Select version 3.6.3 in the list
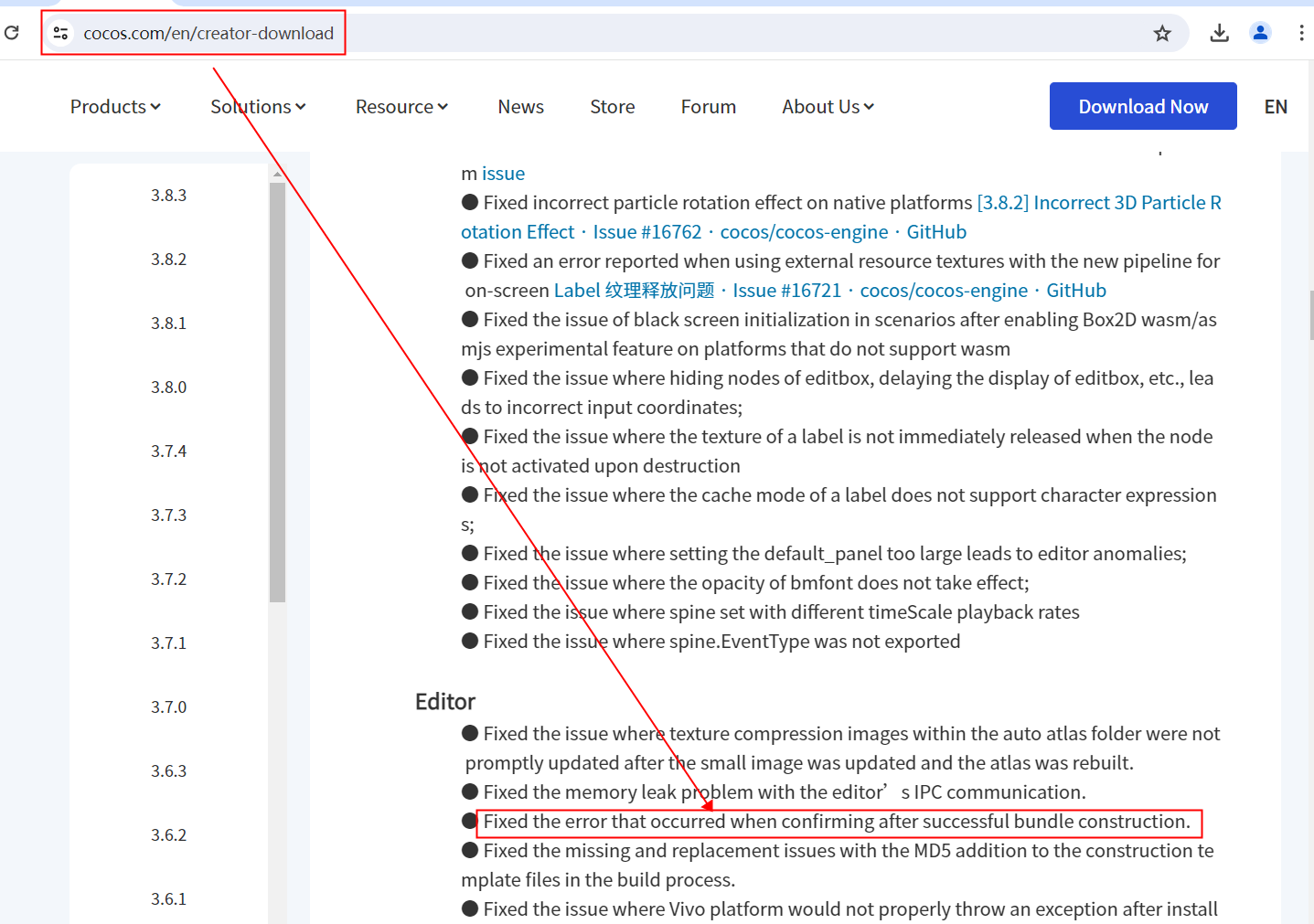 point(169,771)
